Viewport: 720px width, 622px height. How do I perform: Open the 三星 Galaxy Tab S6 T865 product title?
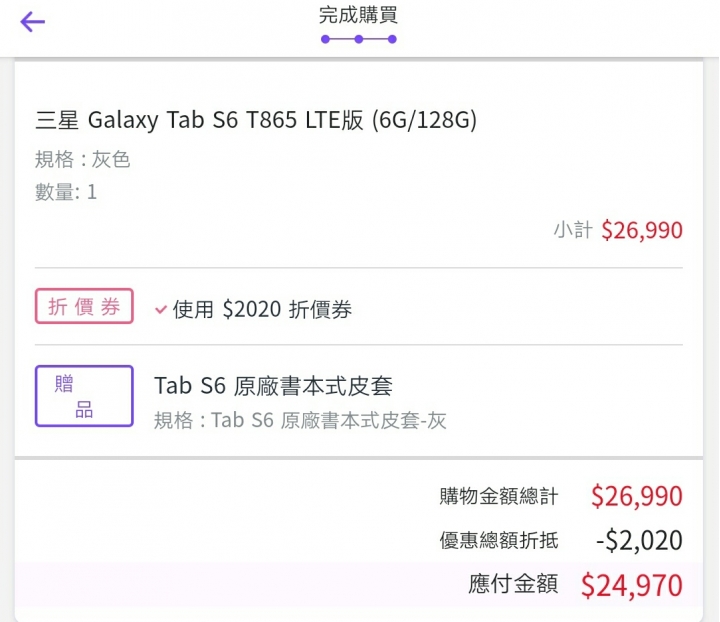tap(256, 121)
